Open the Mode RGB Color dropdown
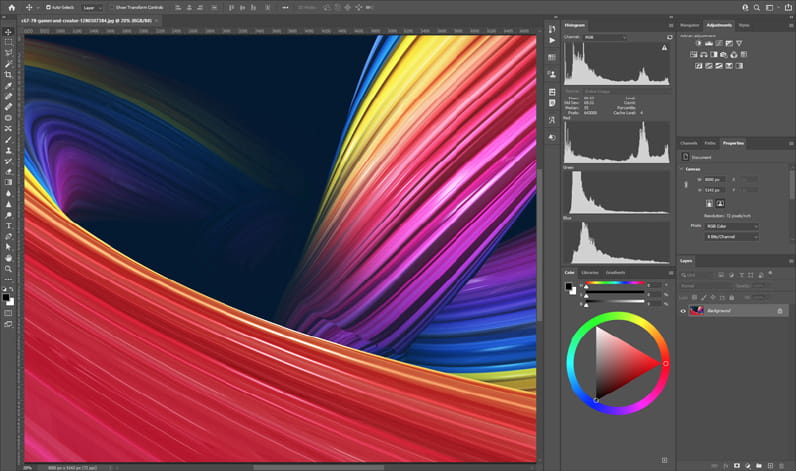This screenshot has height=471, width=796. (x=732, y=226)
